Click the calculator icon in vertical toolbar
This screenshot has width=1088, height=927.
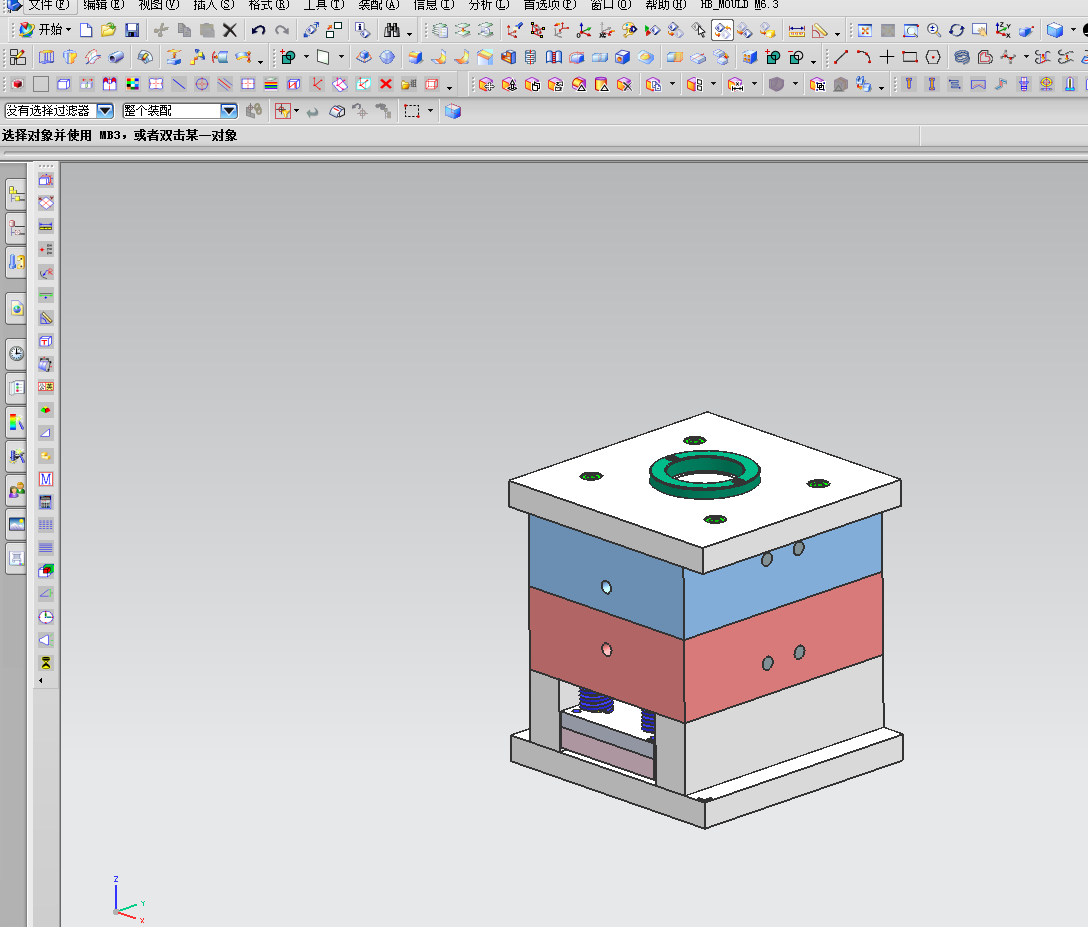46,502
